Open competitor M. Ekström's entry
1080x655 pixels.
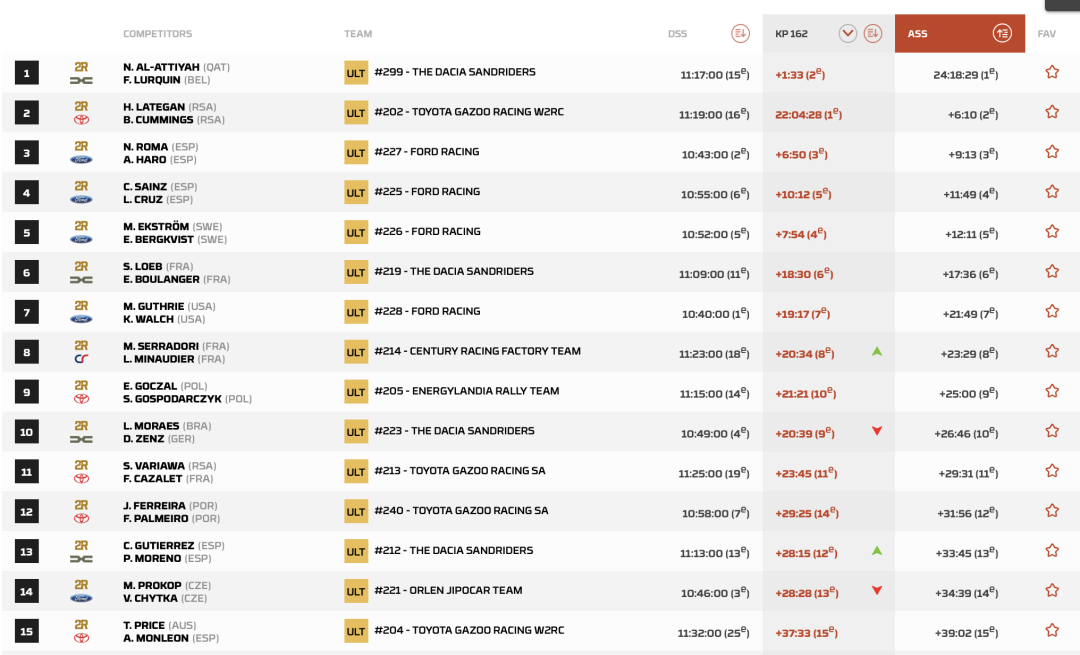coord(156,227)
